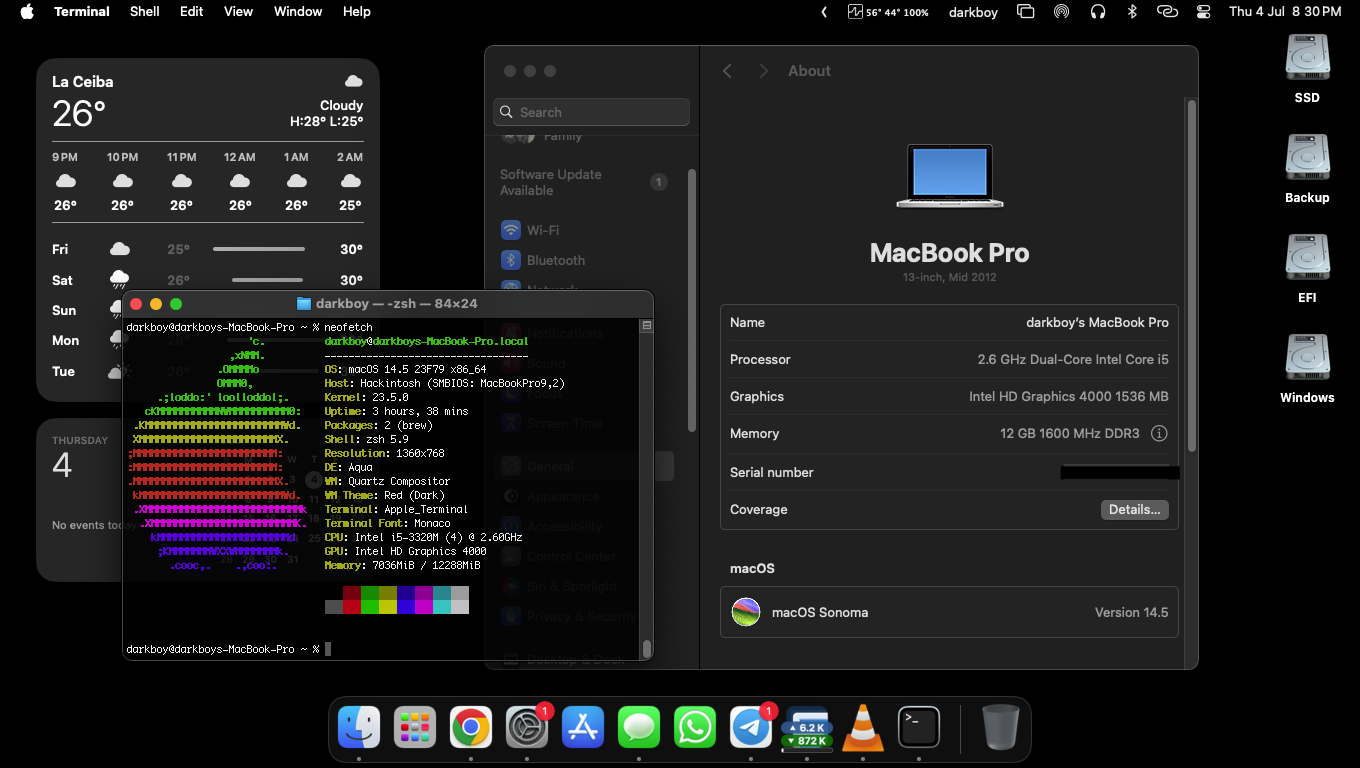The image size is (1360, 768).
Task: Open Launchpad from the Dock
Action: (x=415, y=727)
